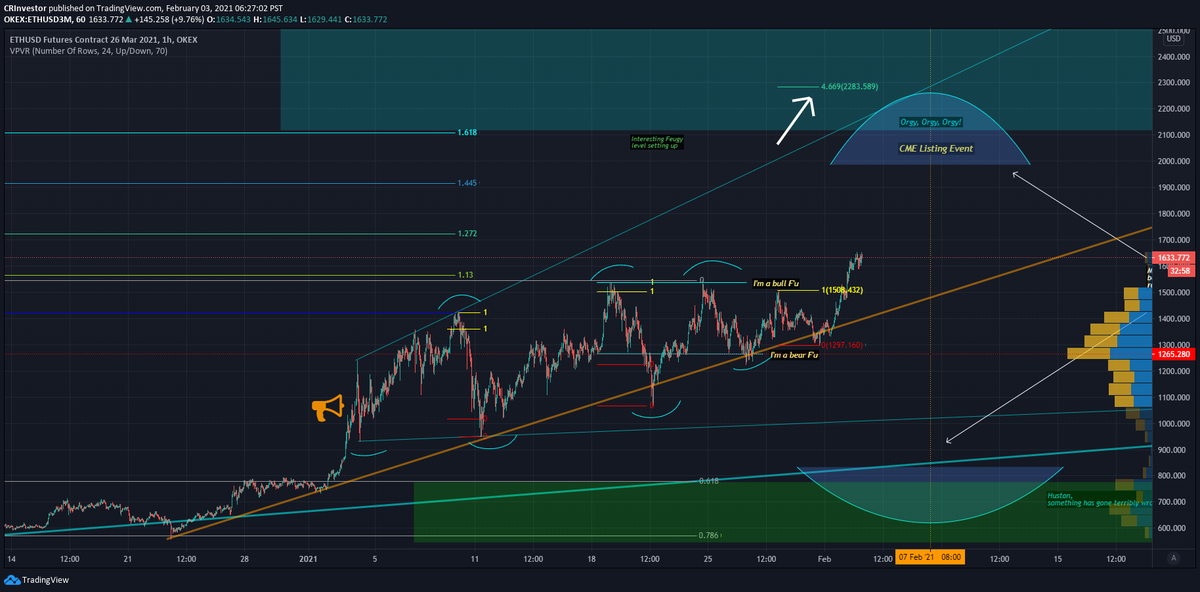1200x592 pixels.
Task: Click the 28 date label on the time axis
Action: coord(244,558)
